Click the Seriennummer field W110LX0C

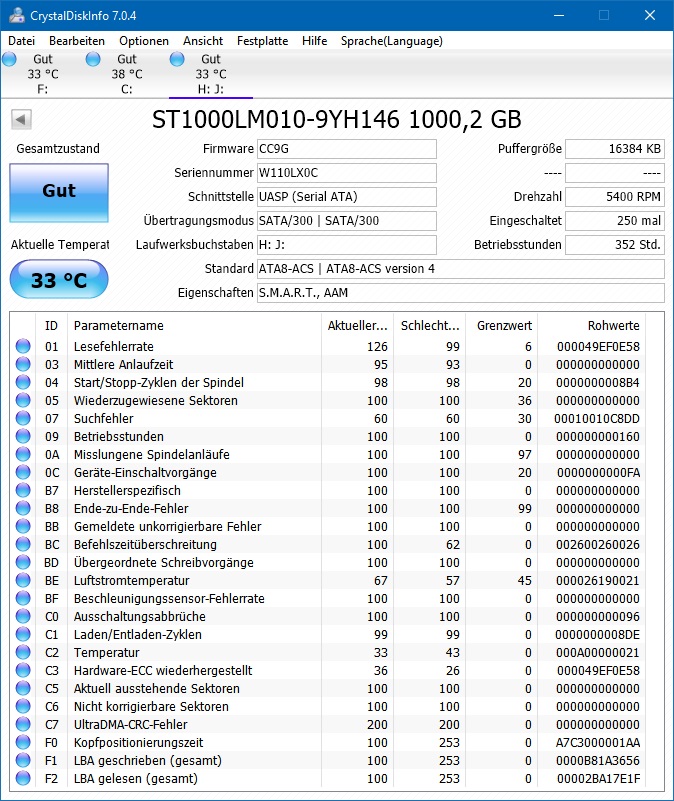pyautogui.click(x=346, y=173)
